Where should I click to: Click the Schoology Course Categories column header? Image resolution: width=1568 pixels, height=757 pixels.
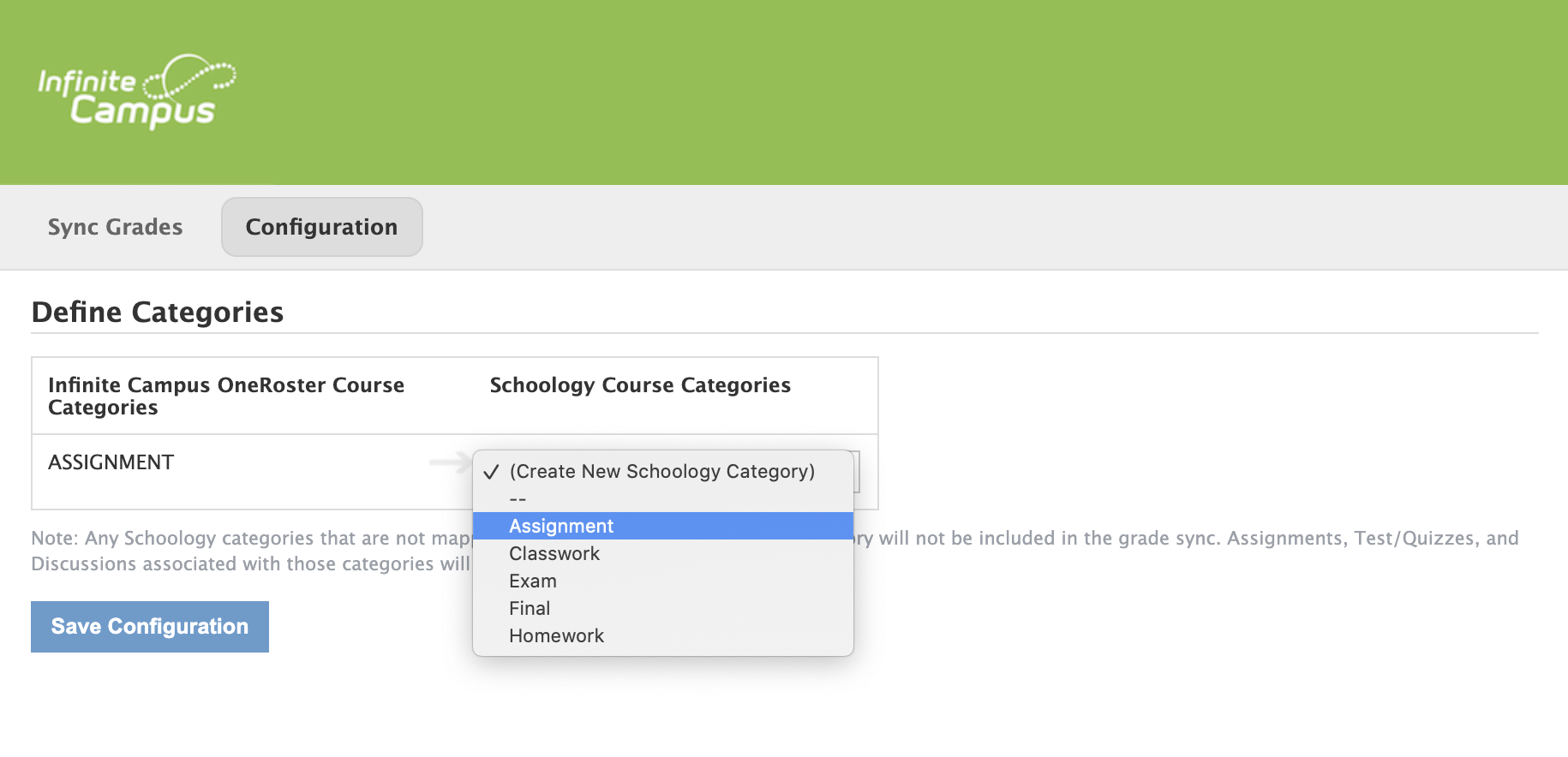(639, 385)
